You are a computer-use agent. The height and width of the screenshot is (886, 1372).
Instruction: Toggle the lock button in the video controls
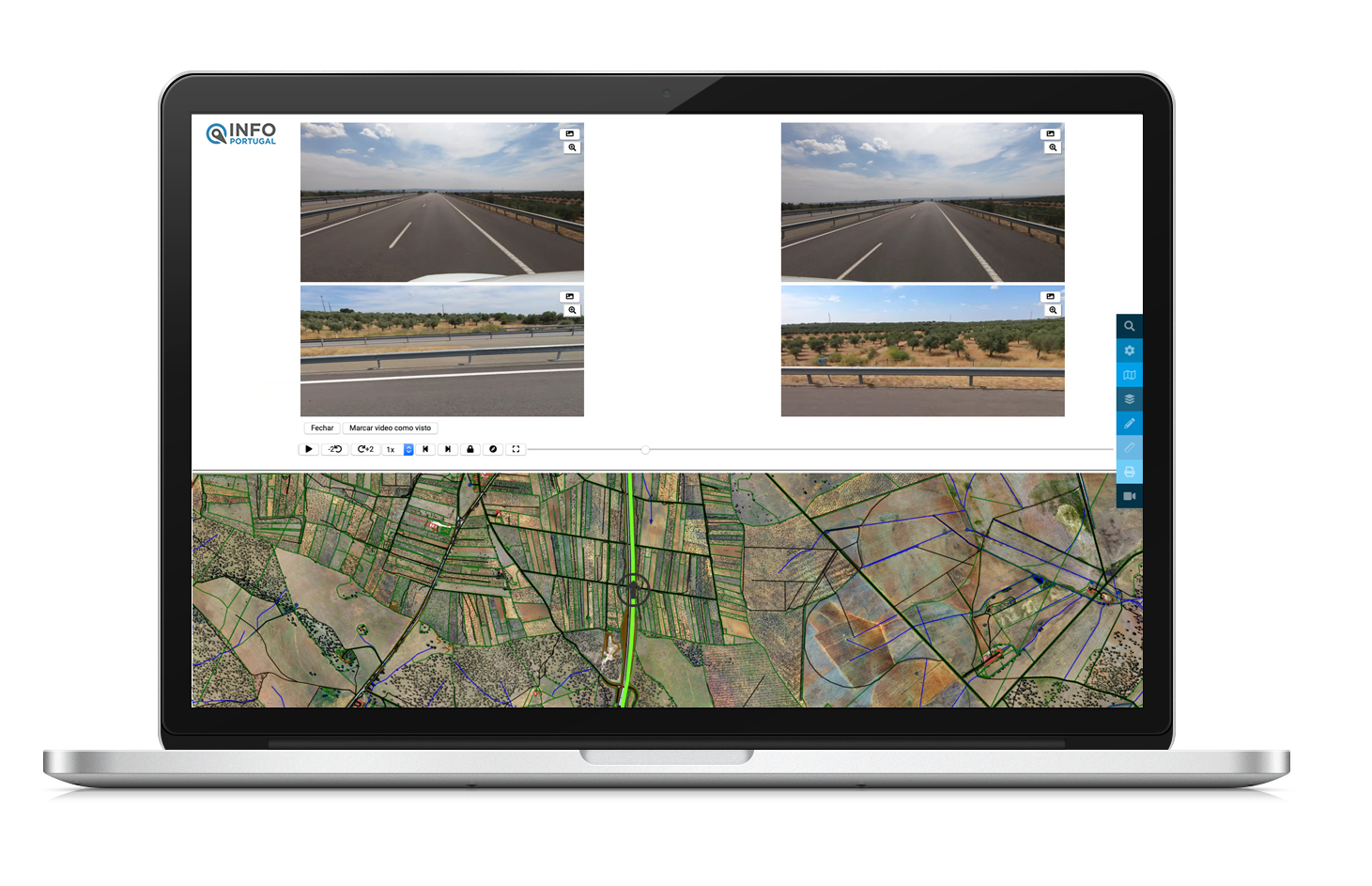tap(470, 449)
